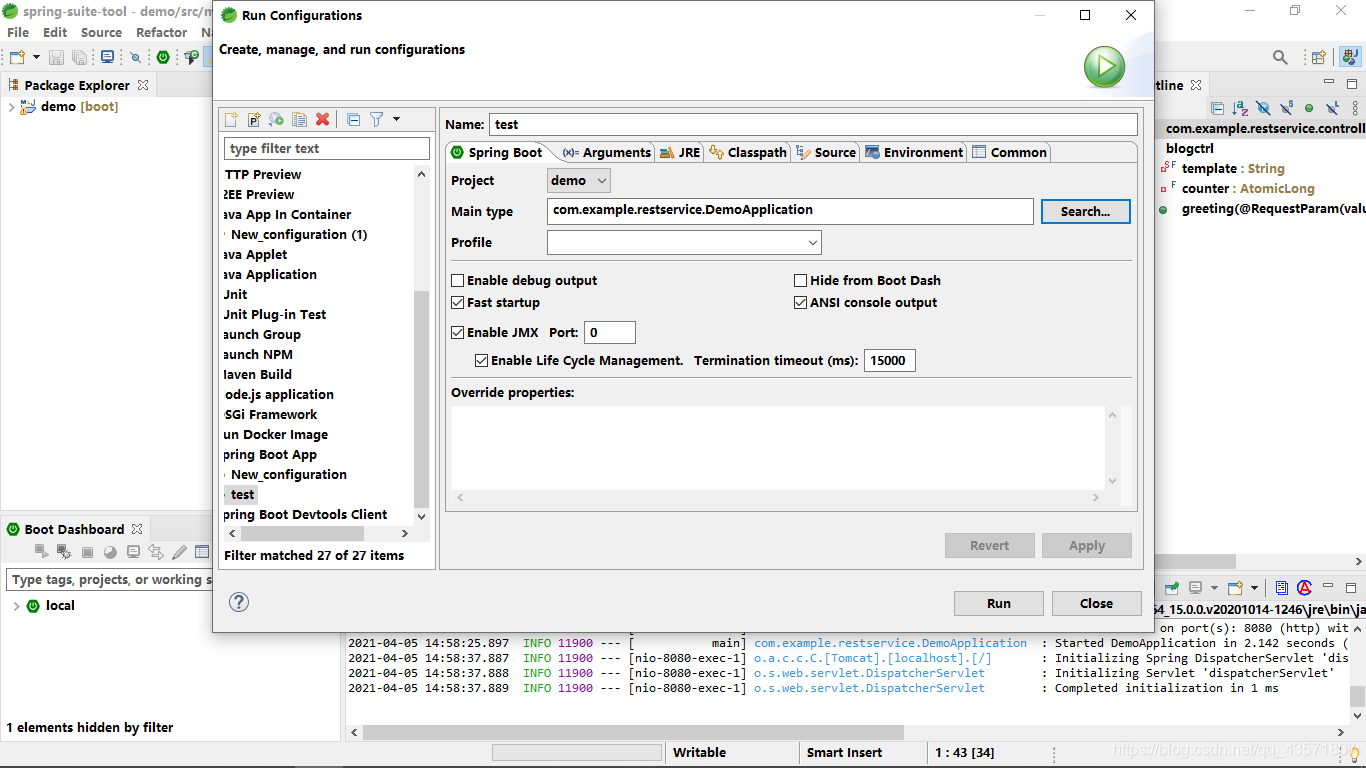
Task: Click the Search... button for Main type
Action: 1086,212
